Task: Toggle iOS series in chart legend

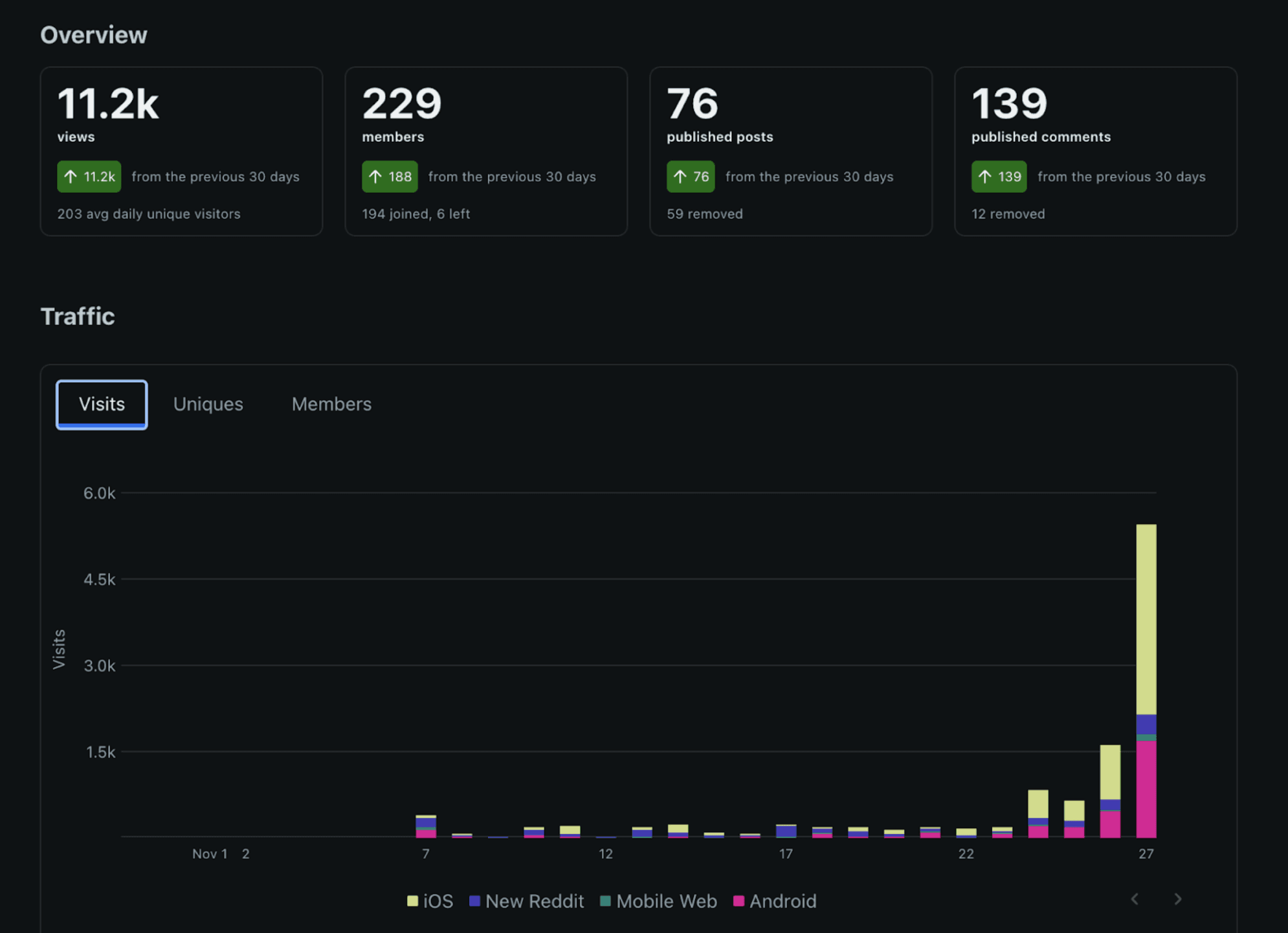Action: [x=438, y=901]
